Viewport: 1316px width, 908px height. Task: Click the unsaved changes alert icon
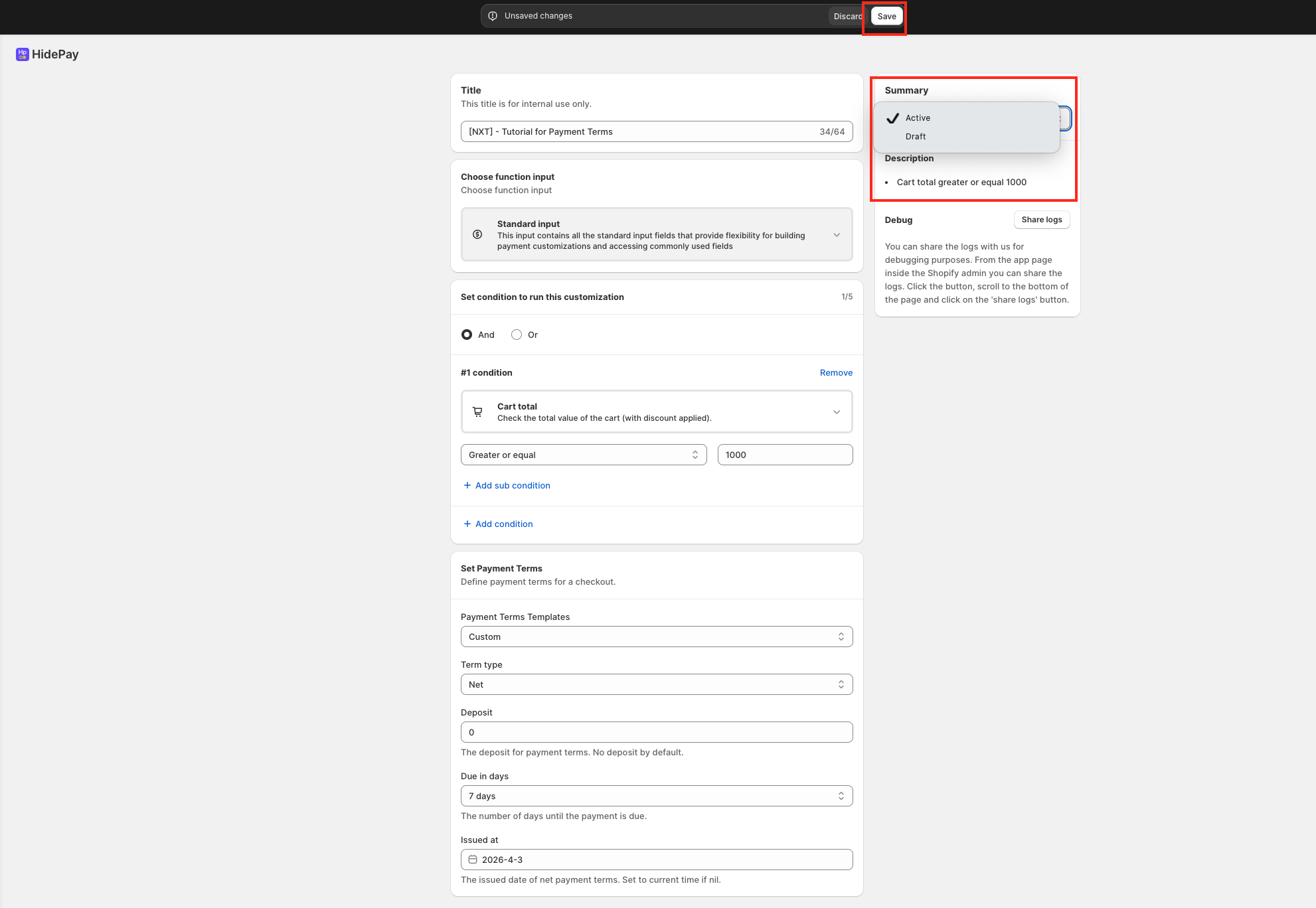(493, 16)
